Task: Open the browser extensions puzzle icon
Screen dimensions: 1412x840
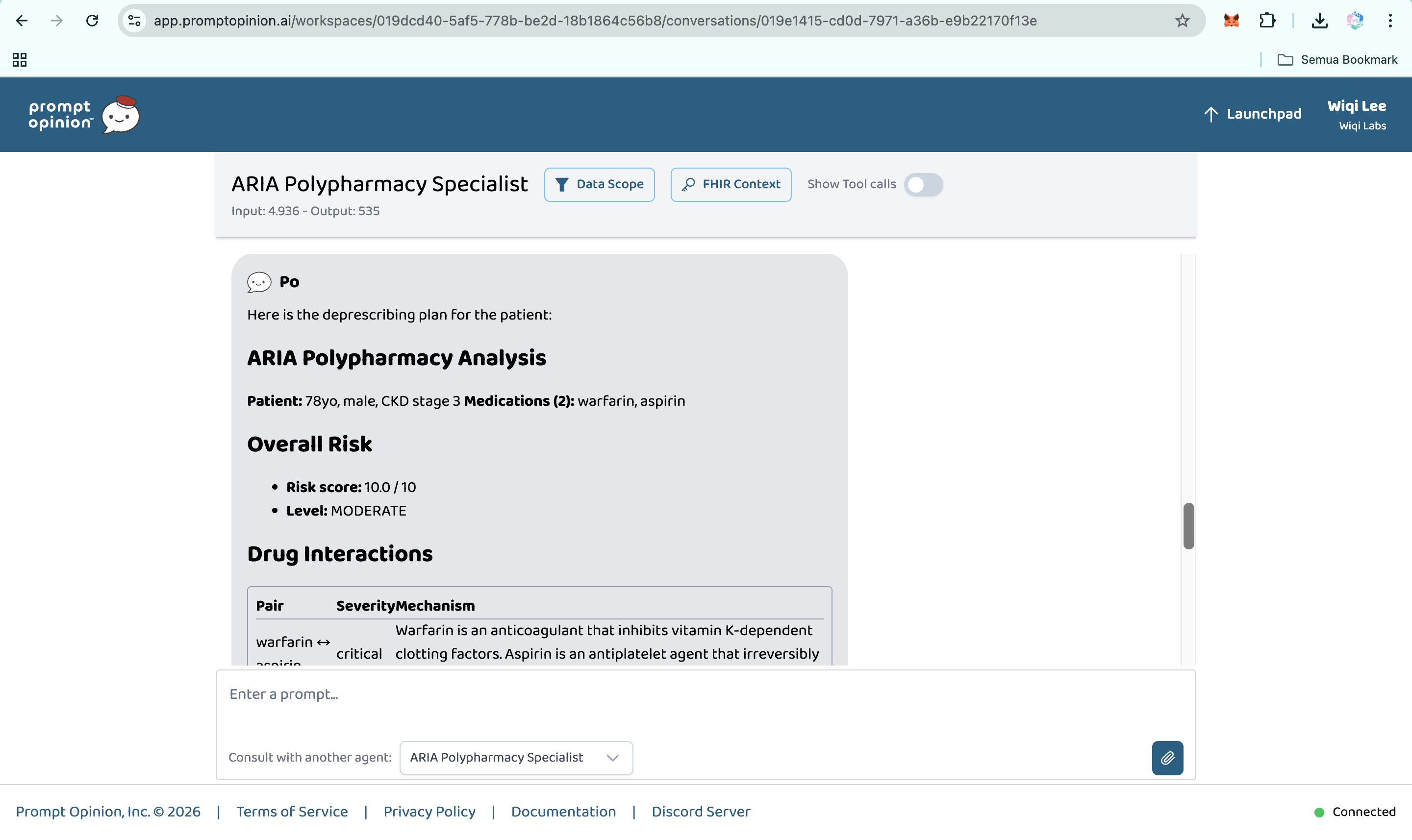Action: 1267,21
